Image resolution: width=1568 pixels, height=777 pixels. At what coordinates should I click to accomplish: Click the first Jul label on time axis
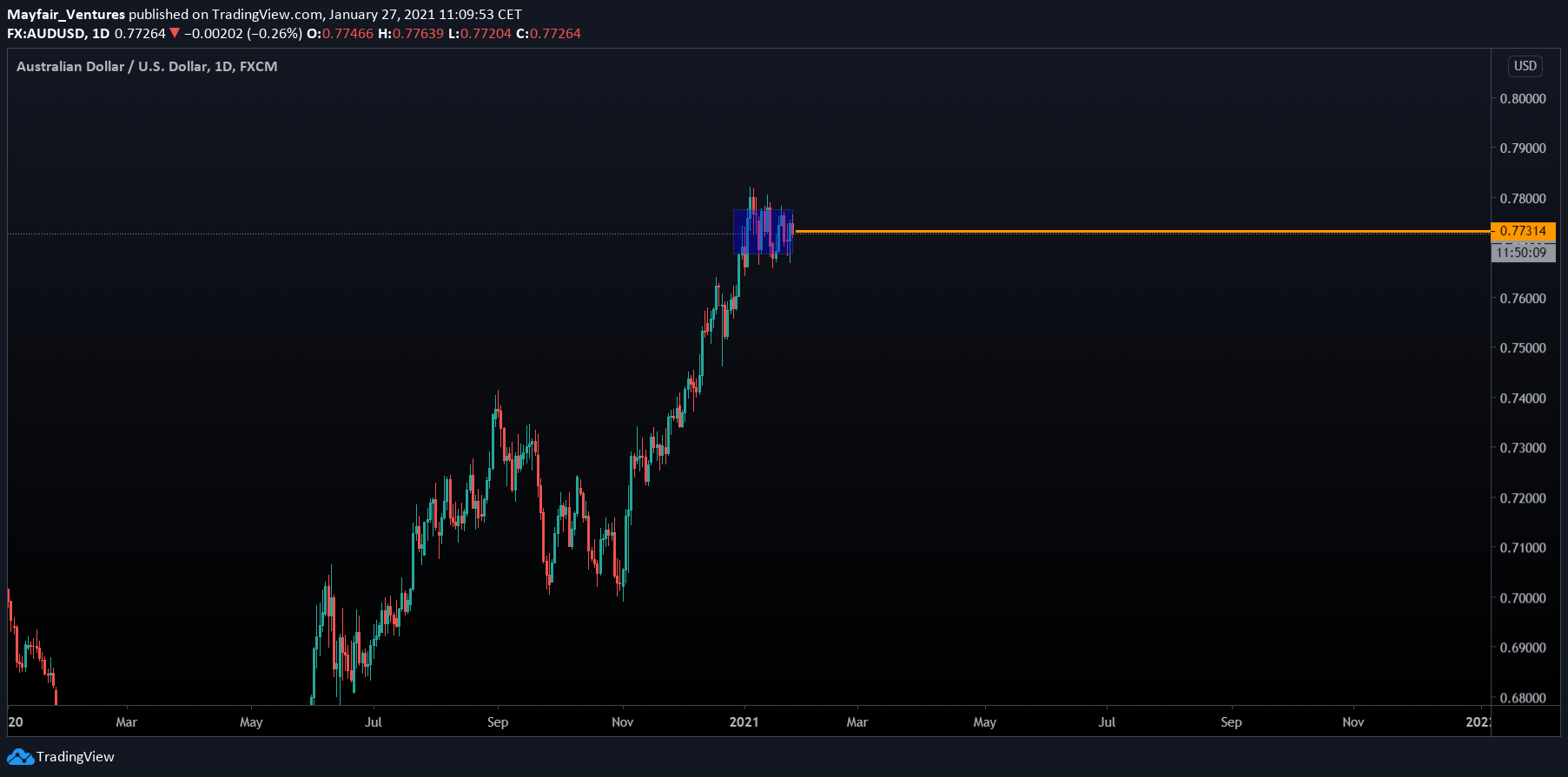click(x=374, y=722)
